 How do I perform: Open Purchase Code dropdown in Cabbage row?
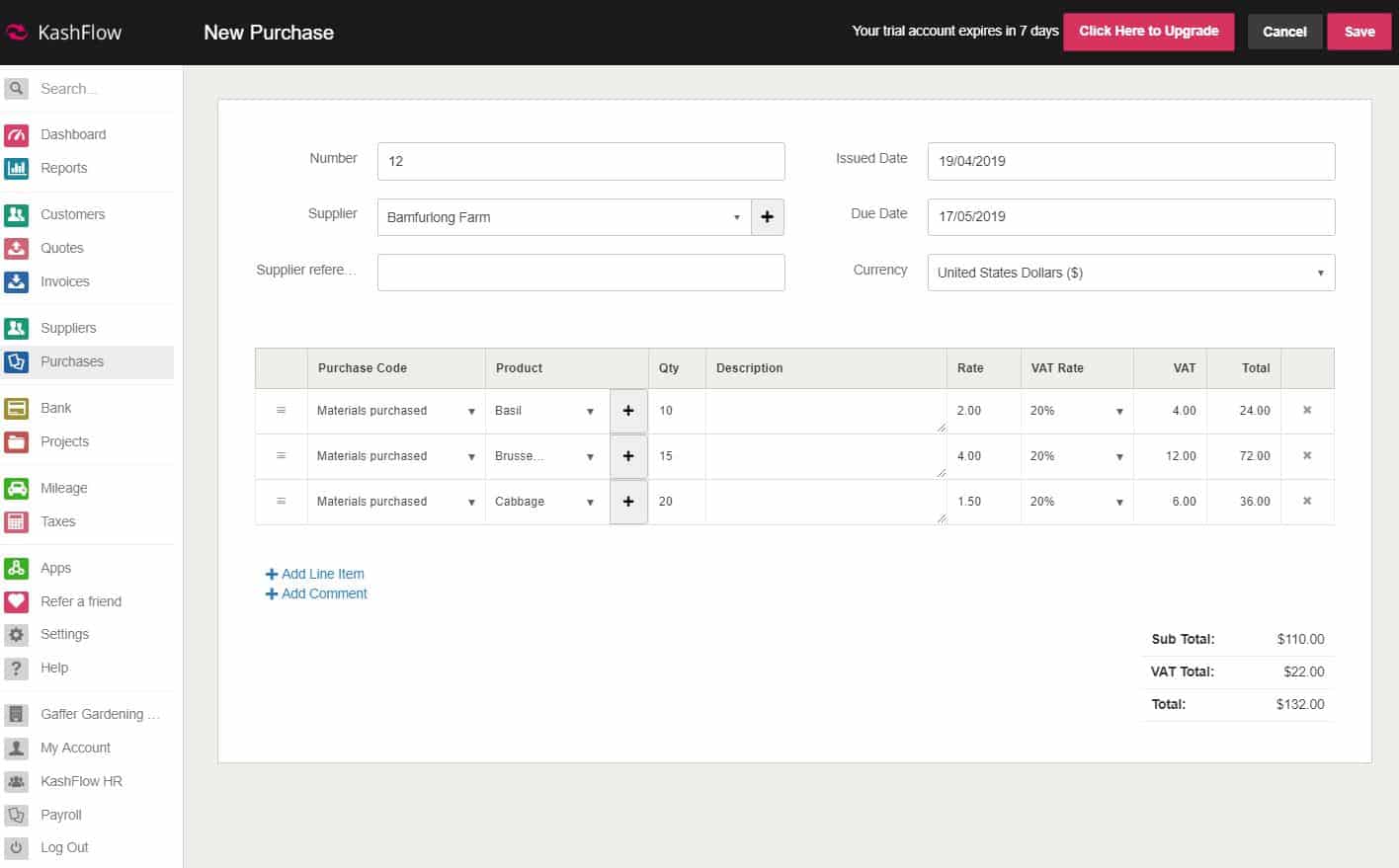pyautogui.click(x=396, y=502)
